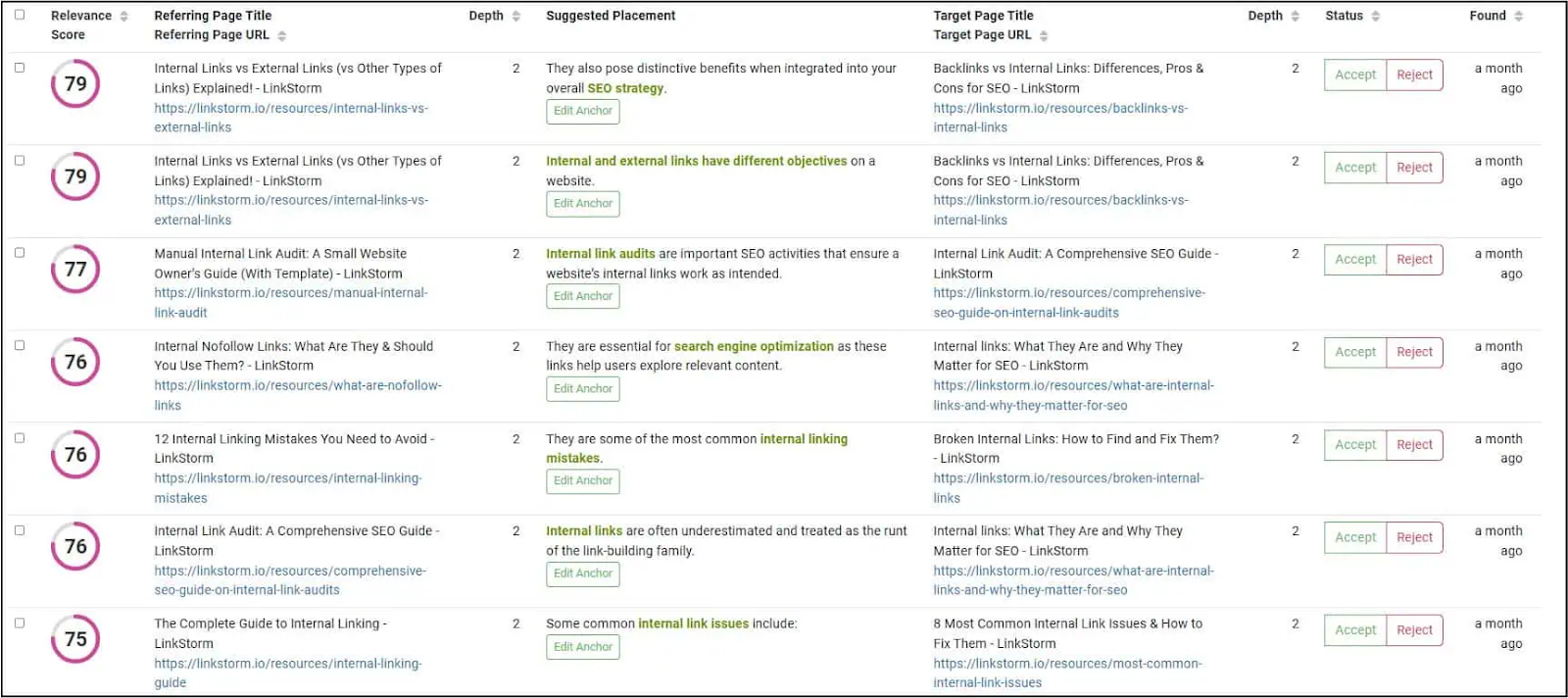Edit Anchor for 'runt of the link-building family' placement

(583, 573)
